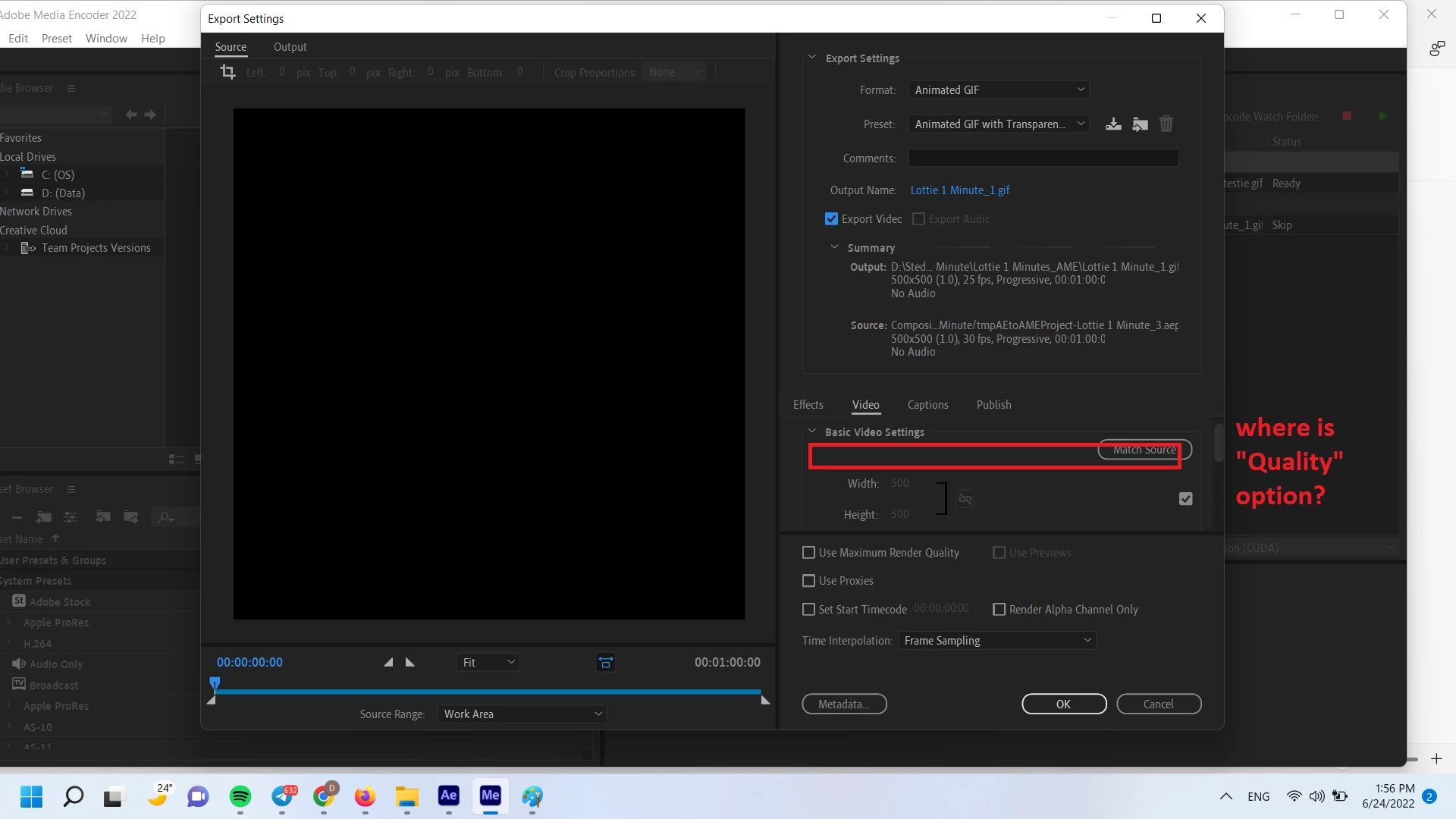Click the Match Source button

[1144, 450]
